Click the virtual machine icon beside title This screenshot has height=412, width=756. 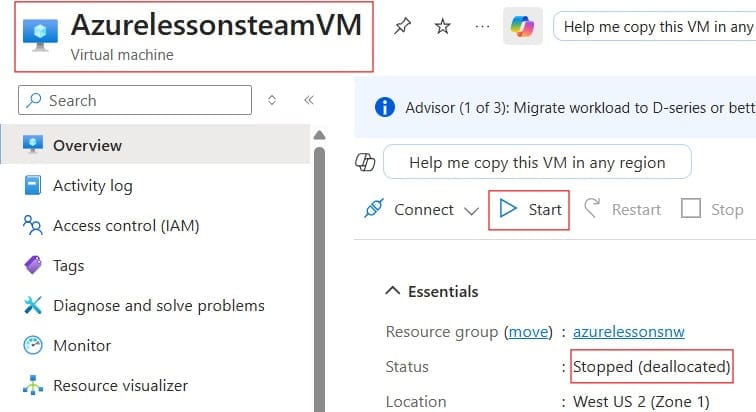coord(40,35)
